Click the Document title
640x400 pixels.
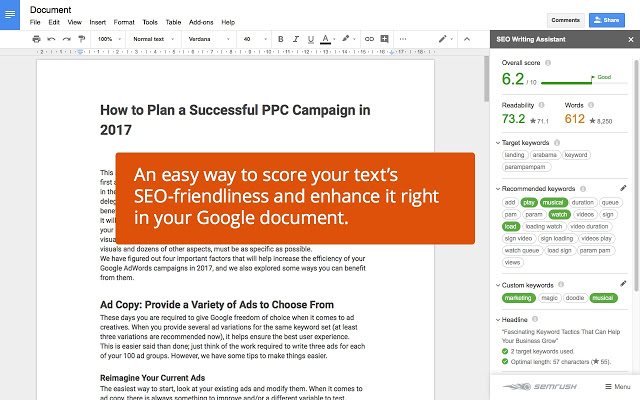(x=51, y=10)
